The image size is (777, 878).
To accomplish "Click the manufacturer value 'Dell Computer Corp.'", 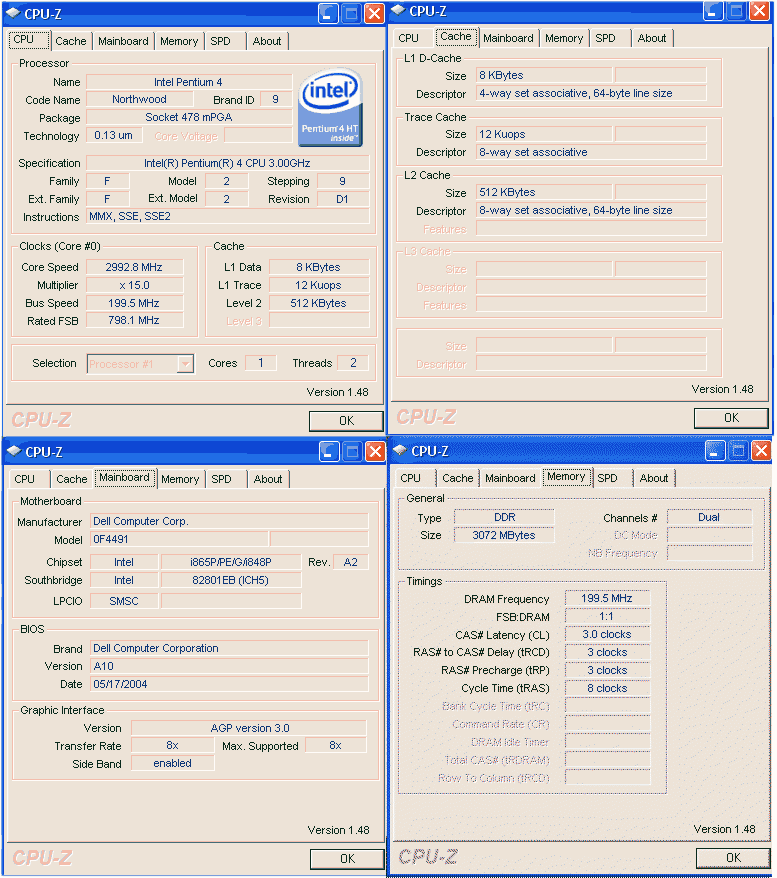I will coord(230,521).
